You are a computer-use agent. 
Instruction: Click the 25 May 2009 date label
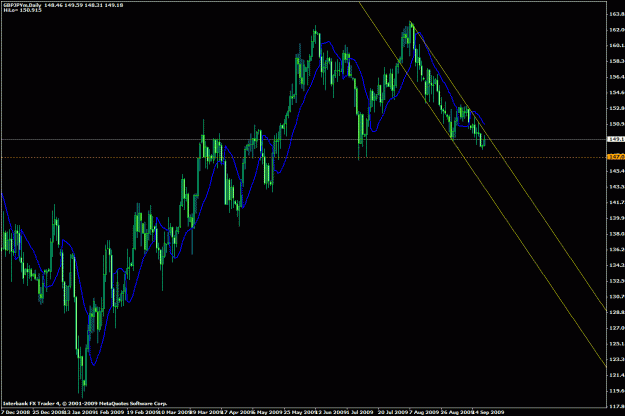(299, 412)
